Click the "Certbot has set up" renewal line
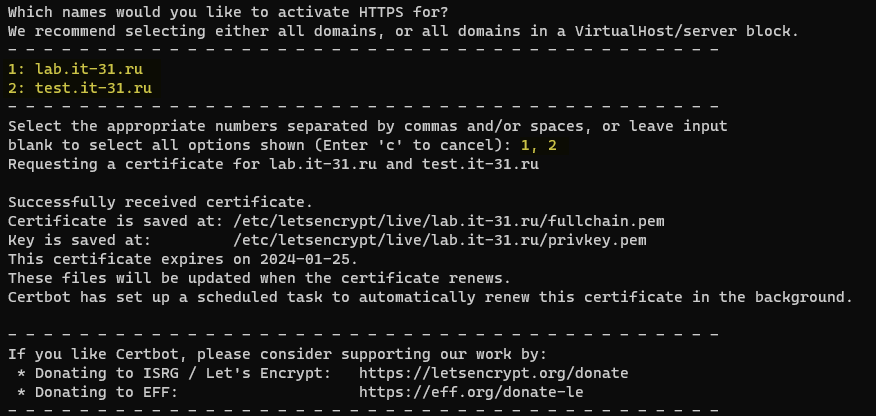Screen dimensions: 876x416 430,297
